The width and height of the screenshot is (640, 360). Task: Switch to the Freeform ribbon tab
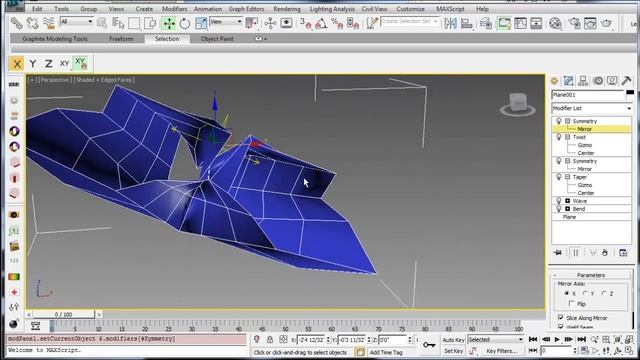pyautogui.click(x=121, y=39)
